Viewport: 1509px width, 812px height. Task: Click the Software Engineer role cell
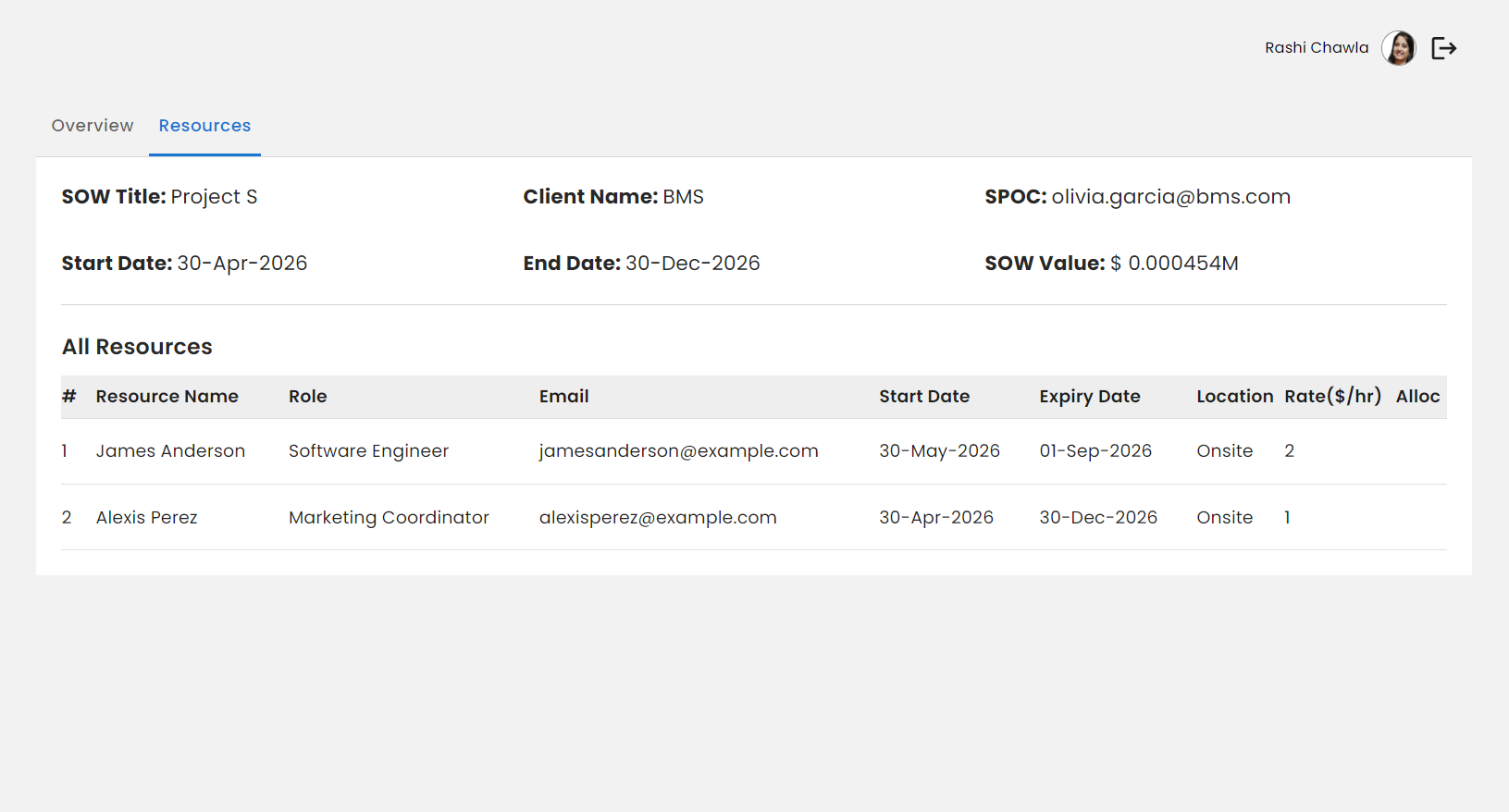pyautogui.click(x=368, y=451)
